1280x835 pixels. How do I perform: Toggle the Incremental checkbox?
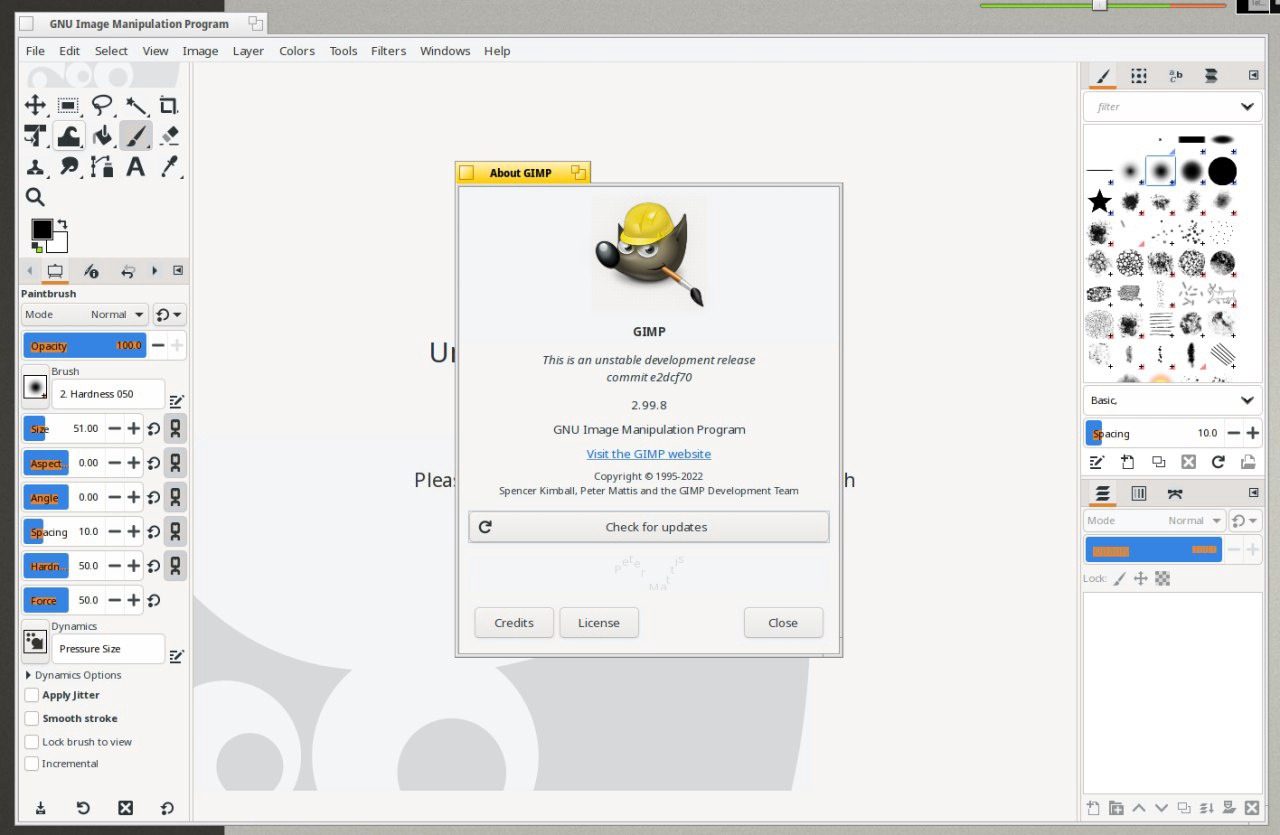[32, 764]
